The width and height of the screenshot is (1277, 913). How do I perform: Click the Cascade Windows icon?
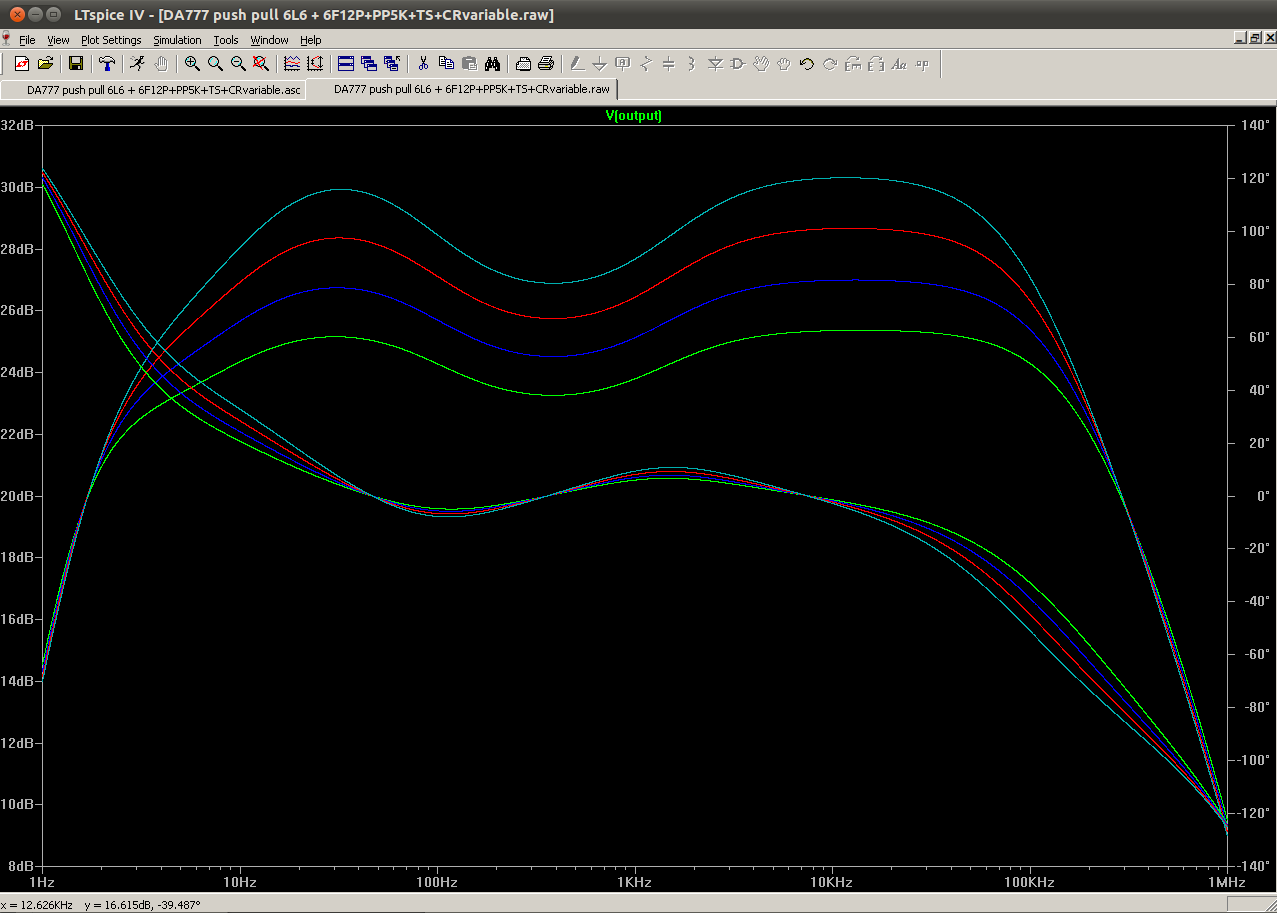pos(369,64)
